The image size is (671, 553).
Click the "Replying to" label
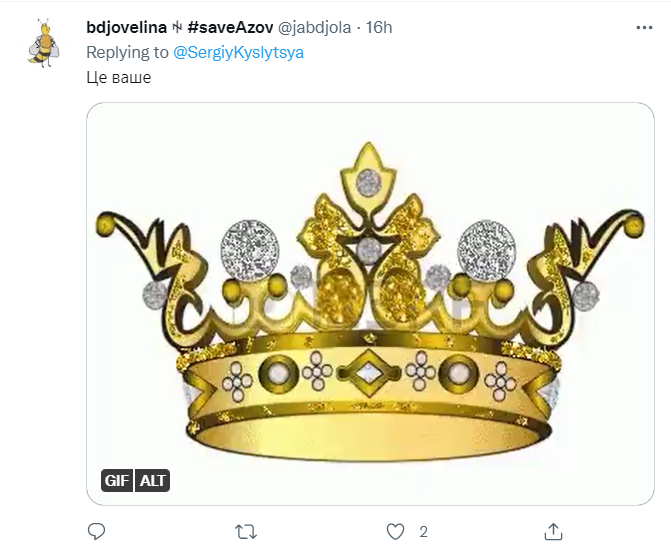click(128, 53)
